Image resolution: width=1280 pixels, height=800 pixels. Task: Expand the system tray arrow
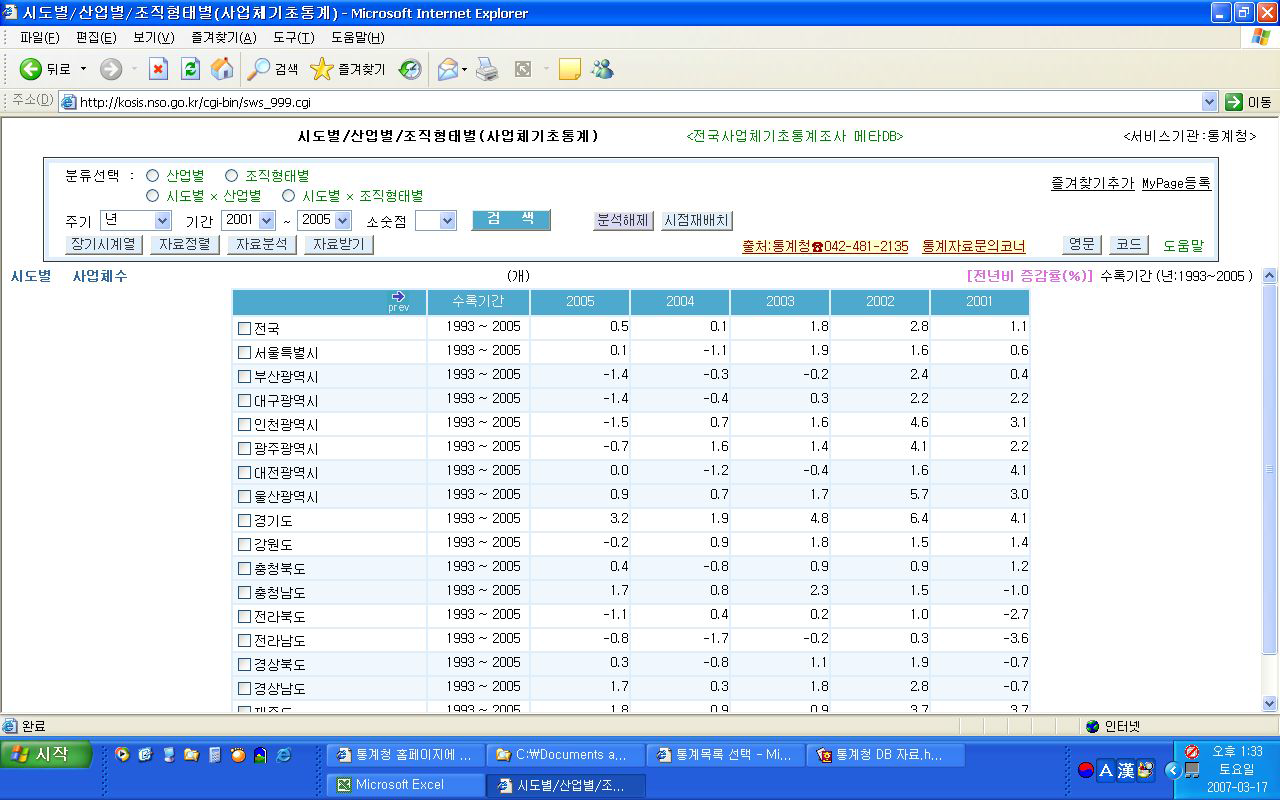coord(1173,770)
